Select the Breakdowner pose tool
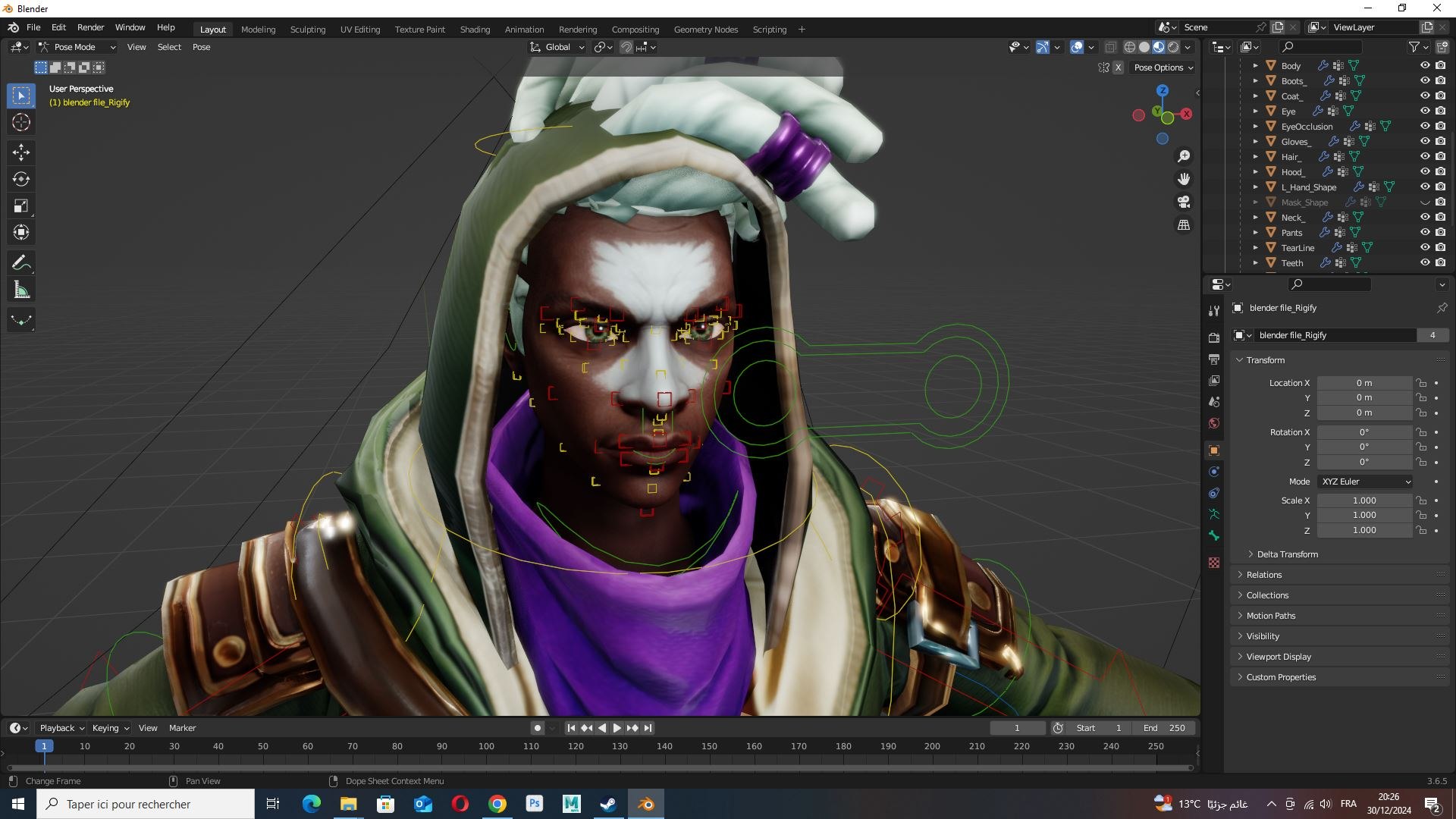The width and height of the screenshot is (1456, 819). point(21,320)
